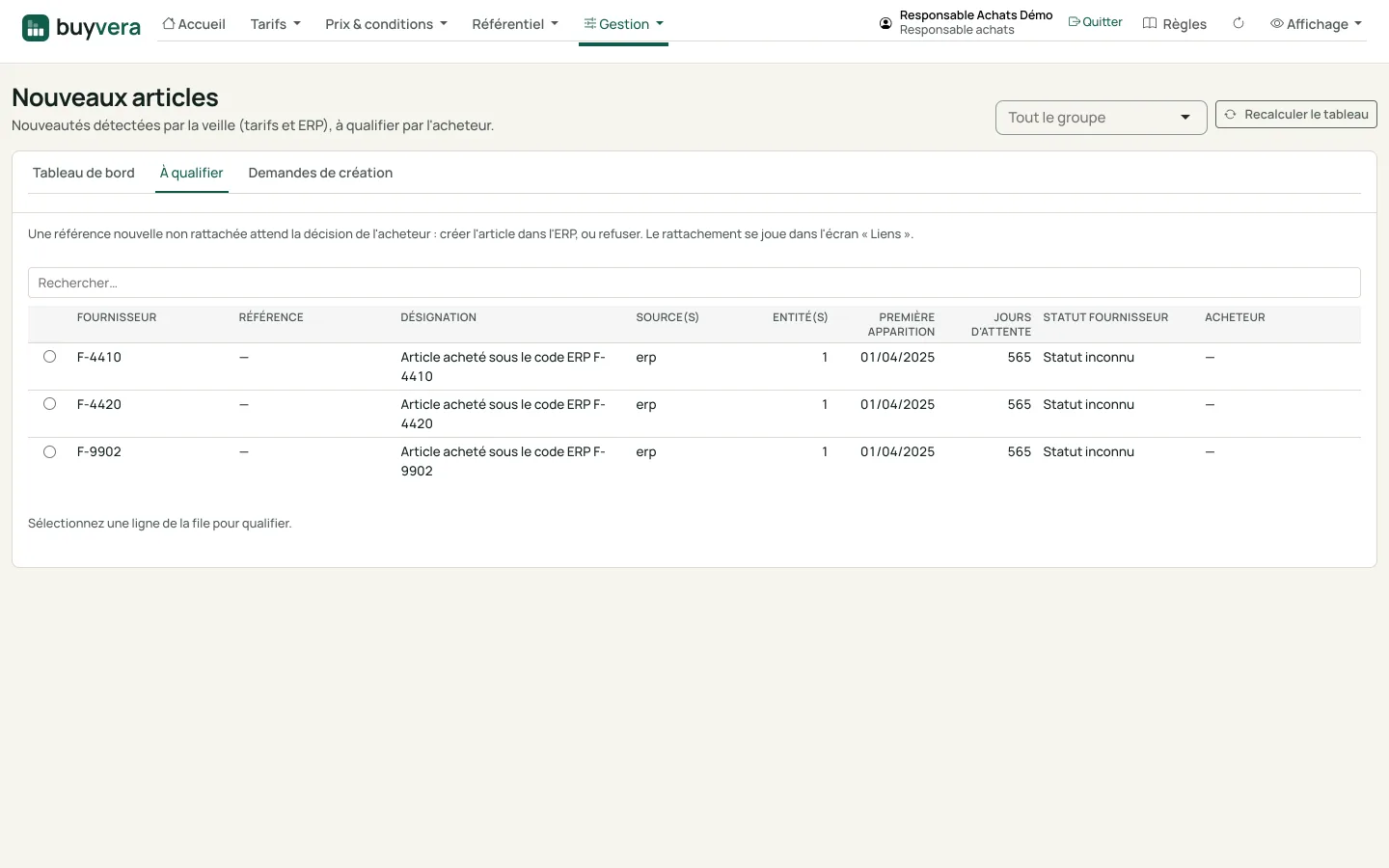Click the Référence column header
The height and width of the screenshot is (868, 1389).
coord(271,317)
